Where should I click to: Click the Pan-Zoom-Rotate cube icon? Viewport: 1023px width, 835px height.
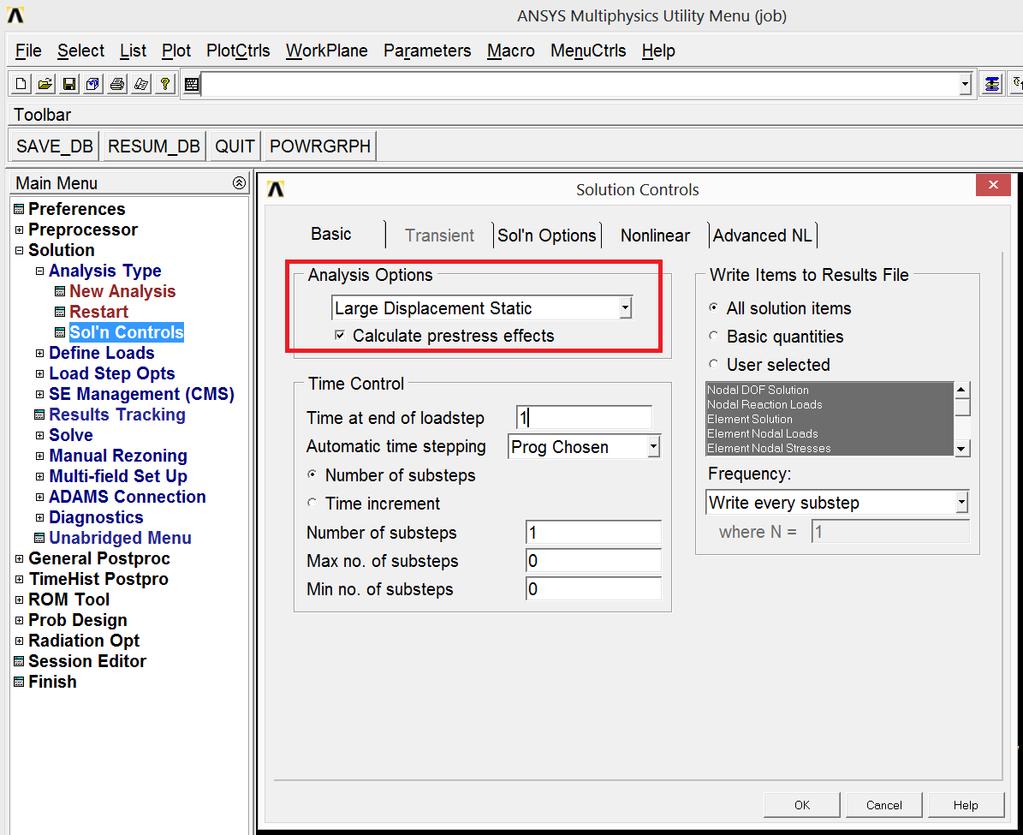tap(93, 84)
